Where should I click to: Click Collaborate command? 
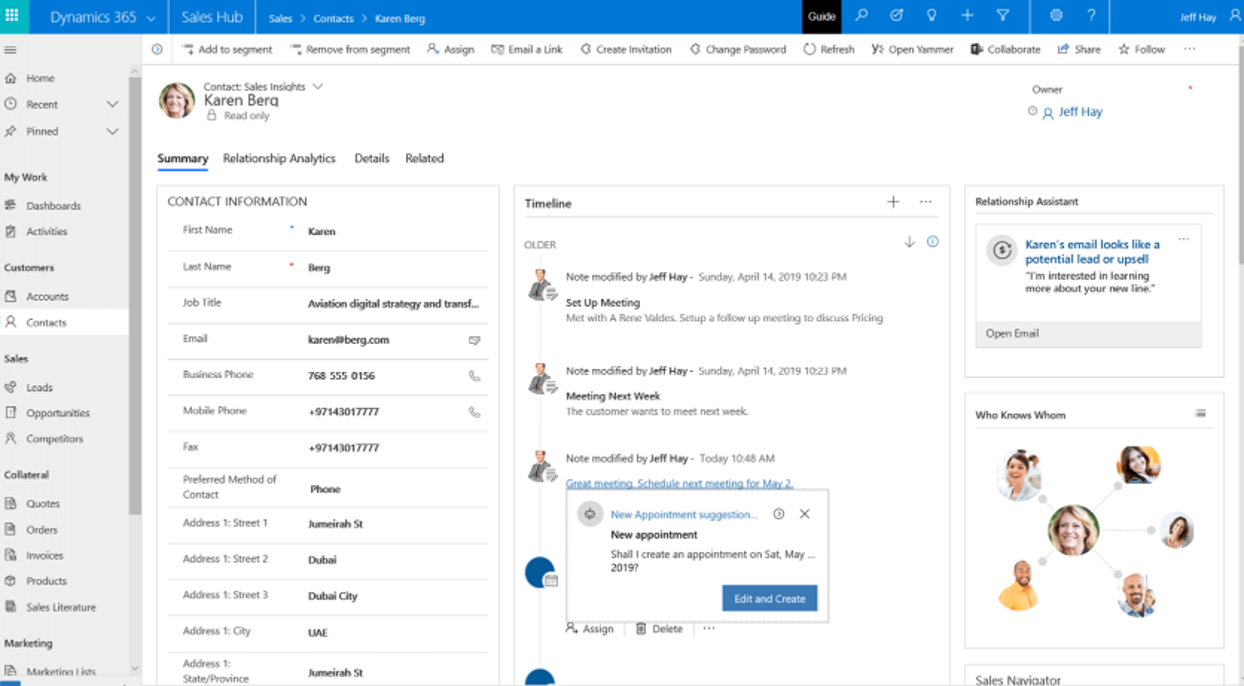(x=1005, y=49)
